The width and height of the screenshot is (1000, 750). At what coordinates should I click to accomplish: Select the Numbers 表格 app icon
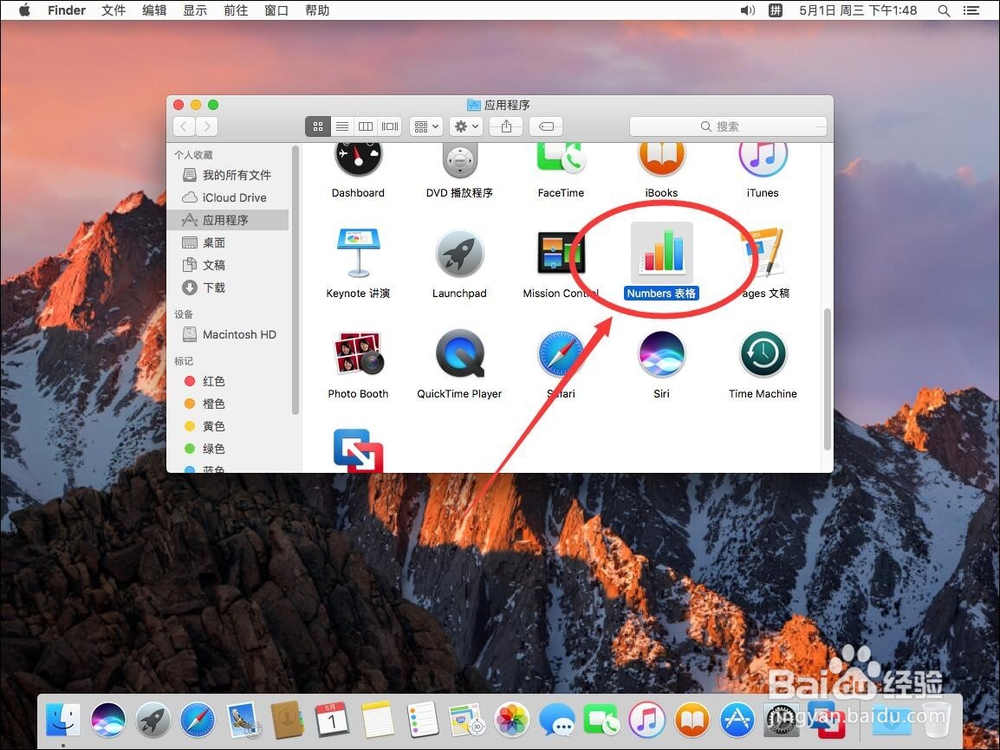coord(662,253)
